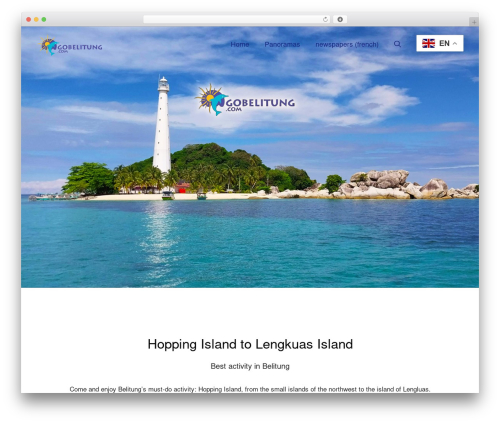
Task: Go to the Home menu item
Action: pos(240,44)
